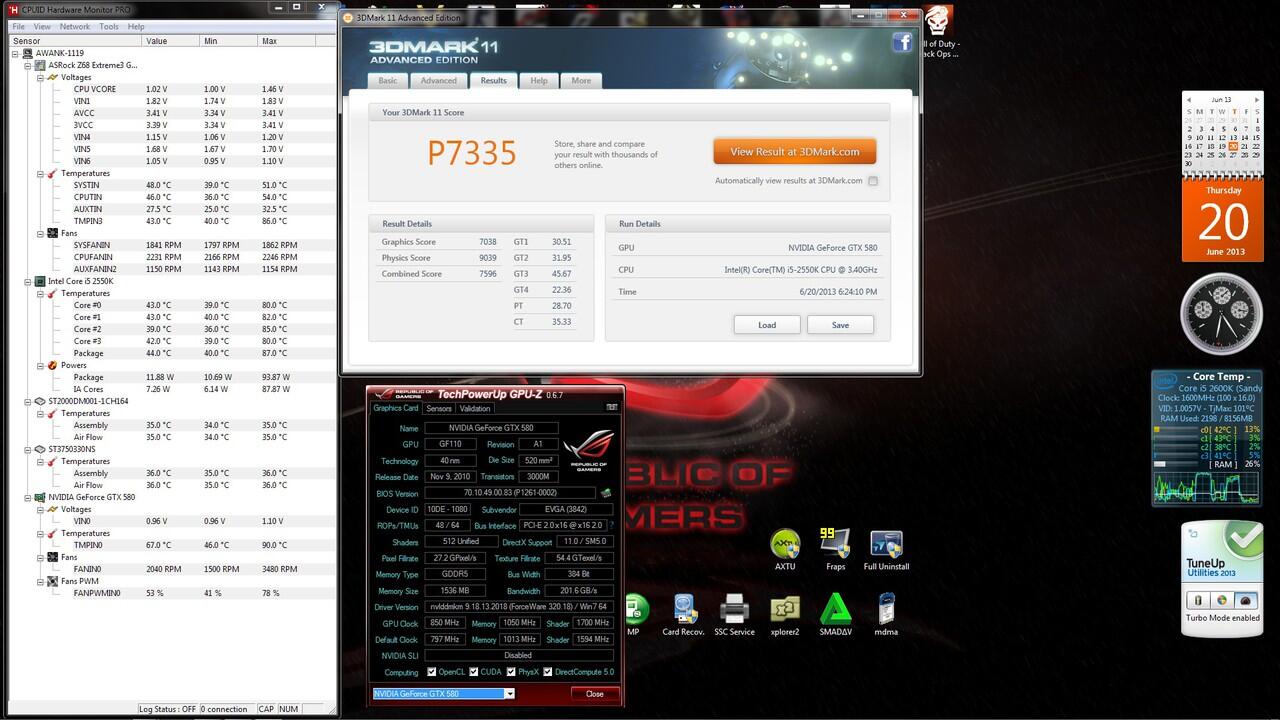Toggle CUDA checkbox in GPU-Z

click(473, 672)
